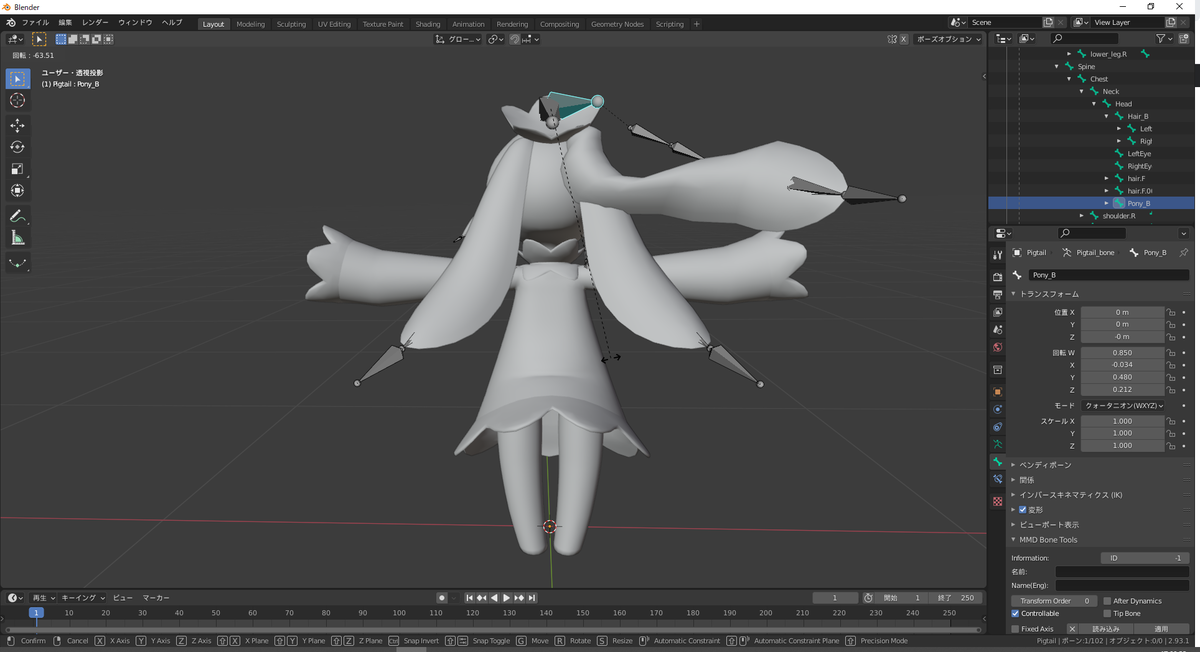Viewport: 1200px width, 652px height.
Task: Select the Neck bone in outliner
Action: (1110, 91)
